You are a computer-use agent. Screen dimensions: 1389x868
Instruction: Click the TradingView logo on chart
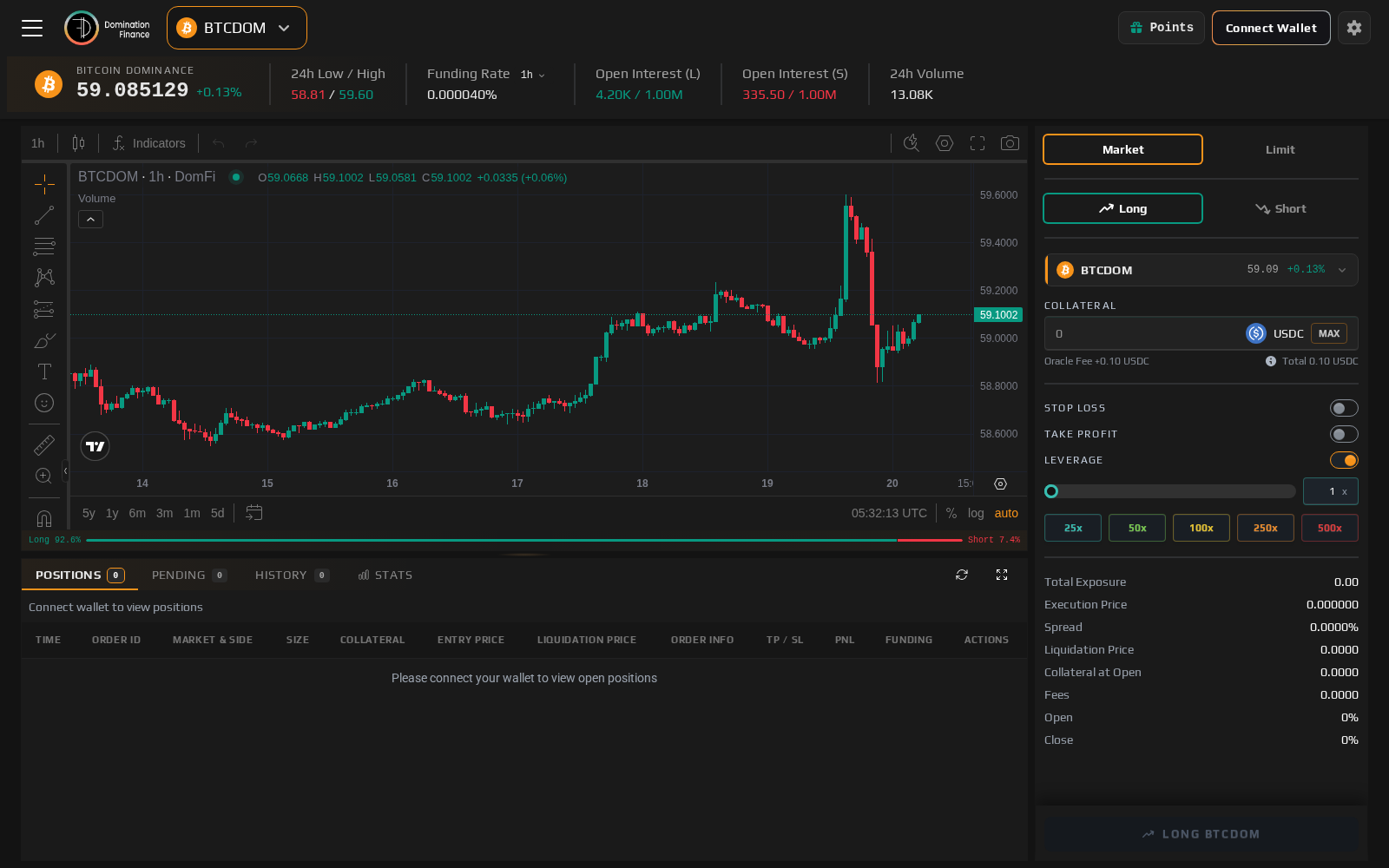coord(95,446)
